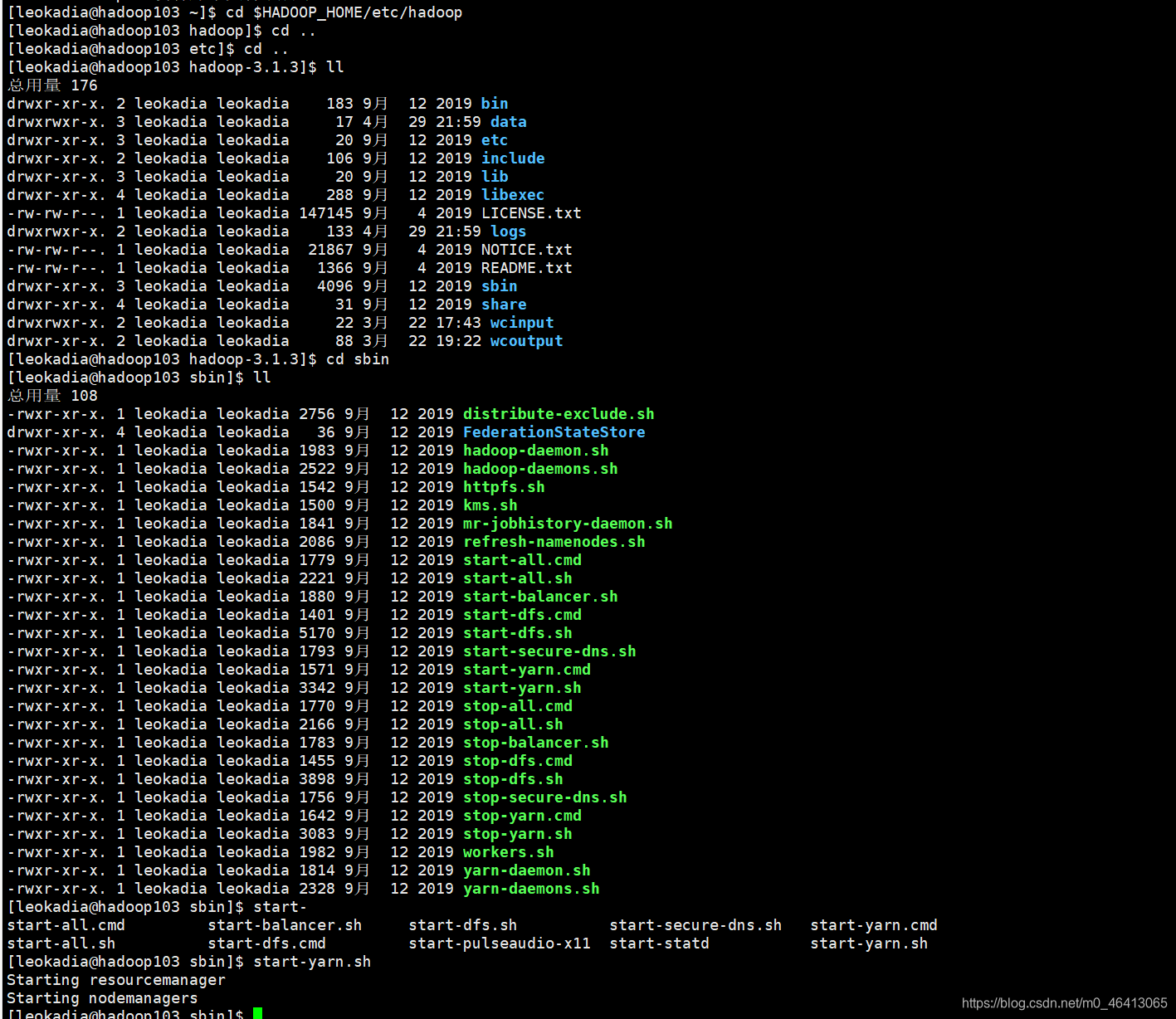This screenshot has height=1019, width=1176.
Task: Click start-statd in tab completion list
Action: click(x=660, y=943)
